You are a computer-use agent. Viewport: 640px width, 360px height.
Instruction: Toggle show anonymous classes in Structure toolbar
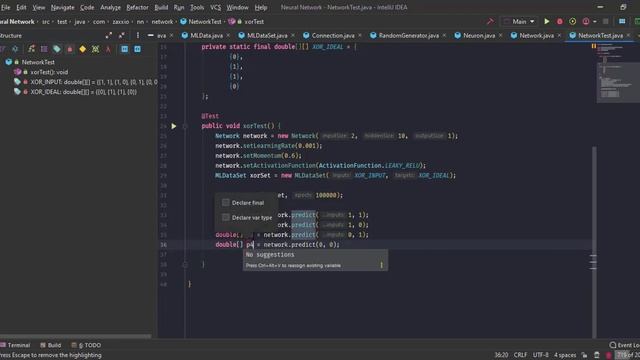pos(44,49)
